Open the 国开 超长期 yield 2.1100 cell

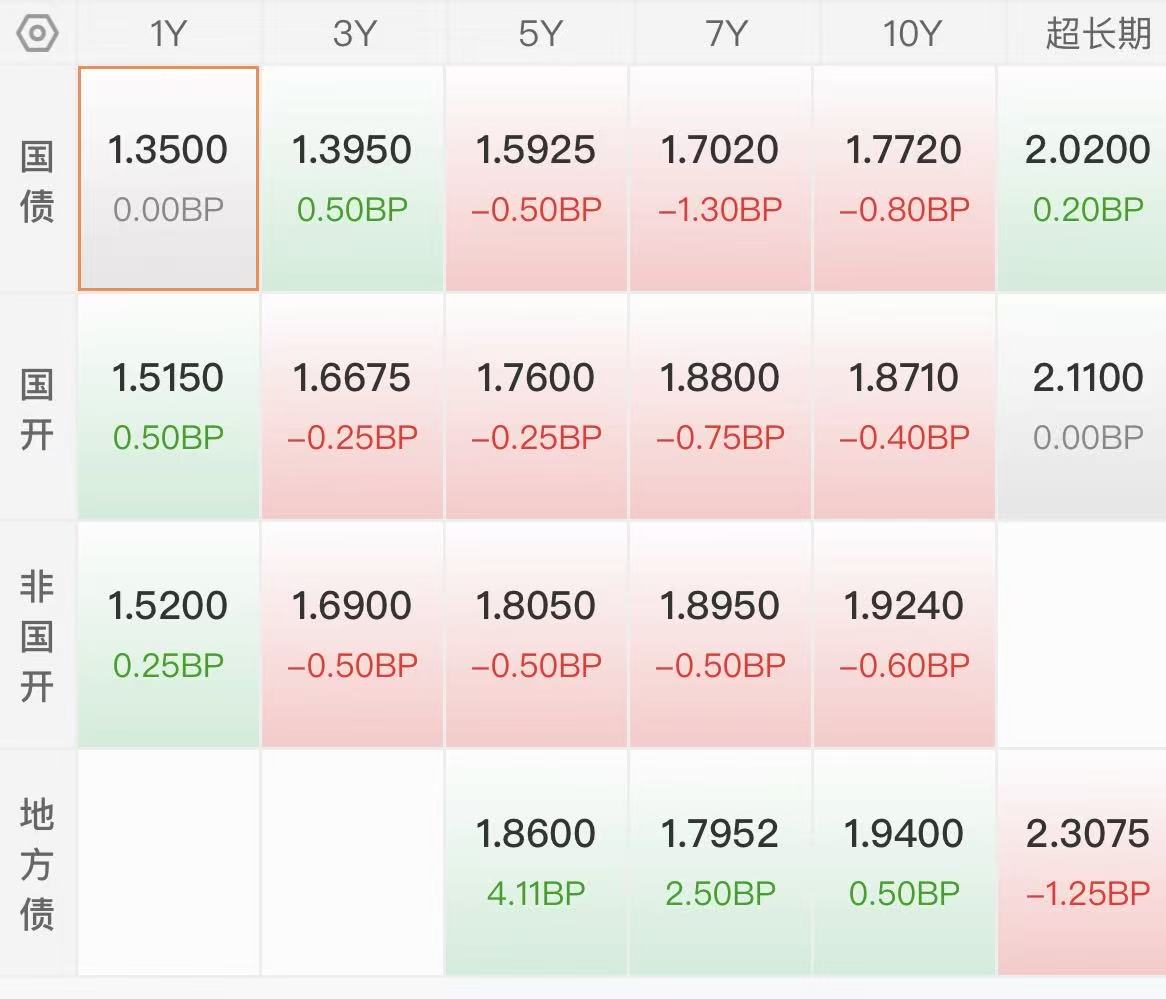pos(1087,406)
